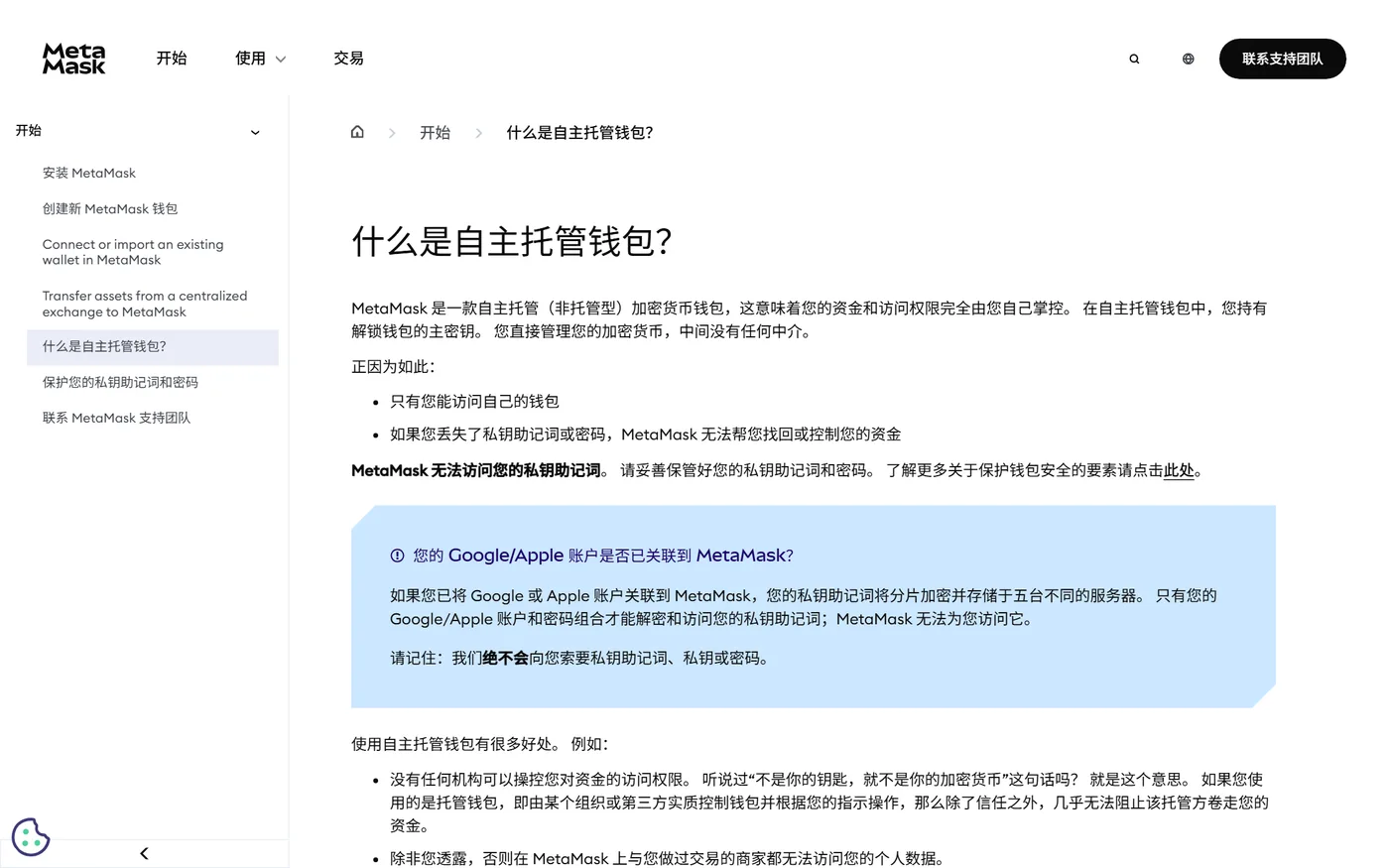Open 创建新 MetaMask 钱包 sidebar link
This screenshot has width=1389, height=868.
point(110,208)
